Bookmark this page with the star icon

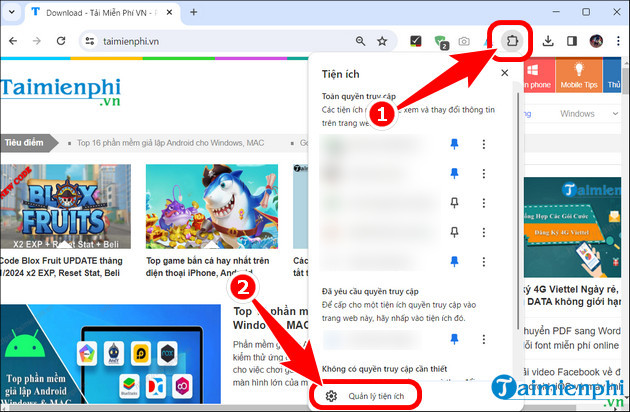coord(382,41)
